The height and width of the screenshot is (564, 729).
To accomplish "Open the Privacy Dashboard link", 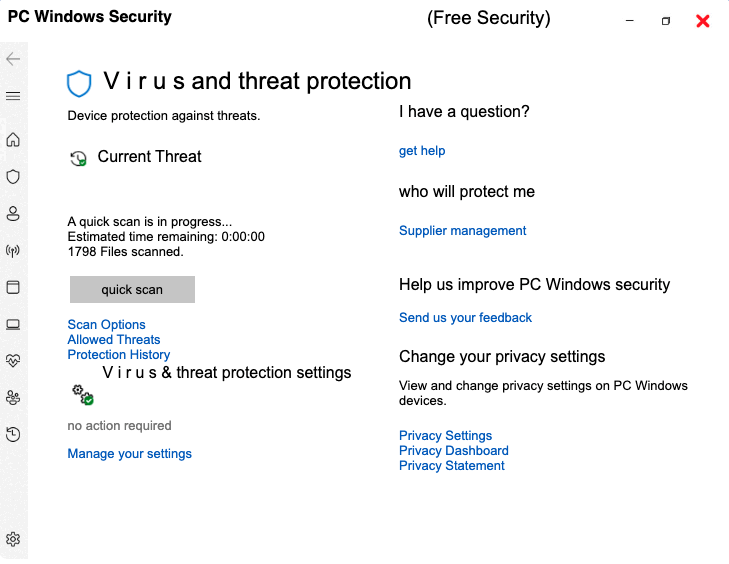I will click(453, 451).
